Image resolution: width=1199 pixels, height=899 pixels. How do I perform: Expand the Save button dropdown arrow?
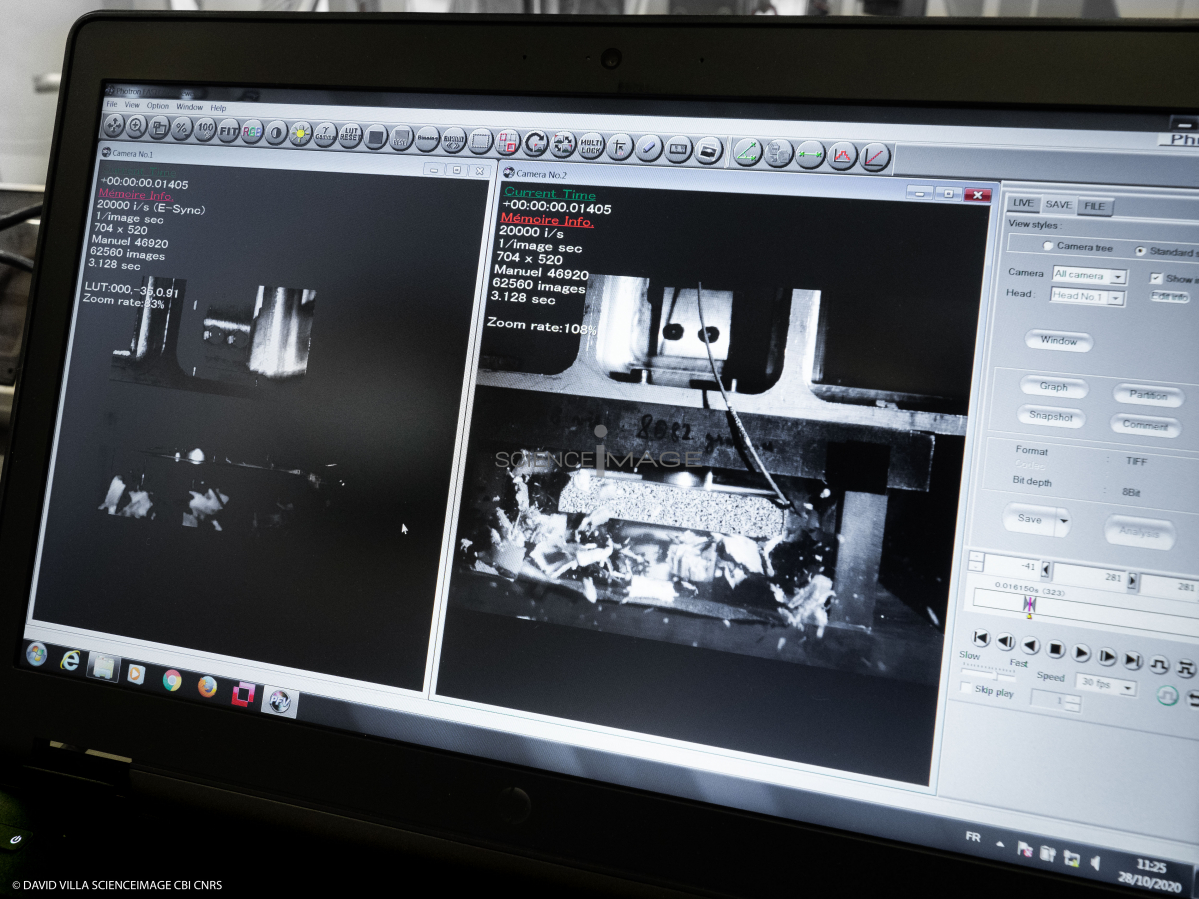click(x=1063, y=522)
